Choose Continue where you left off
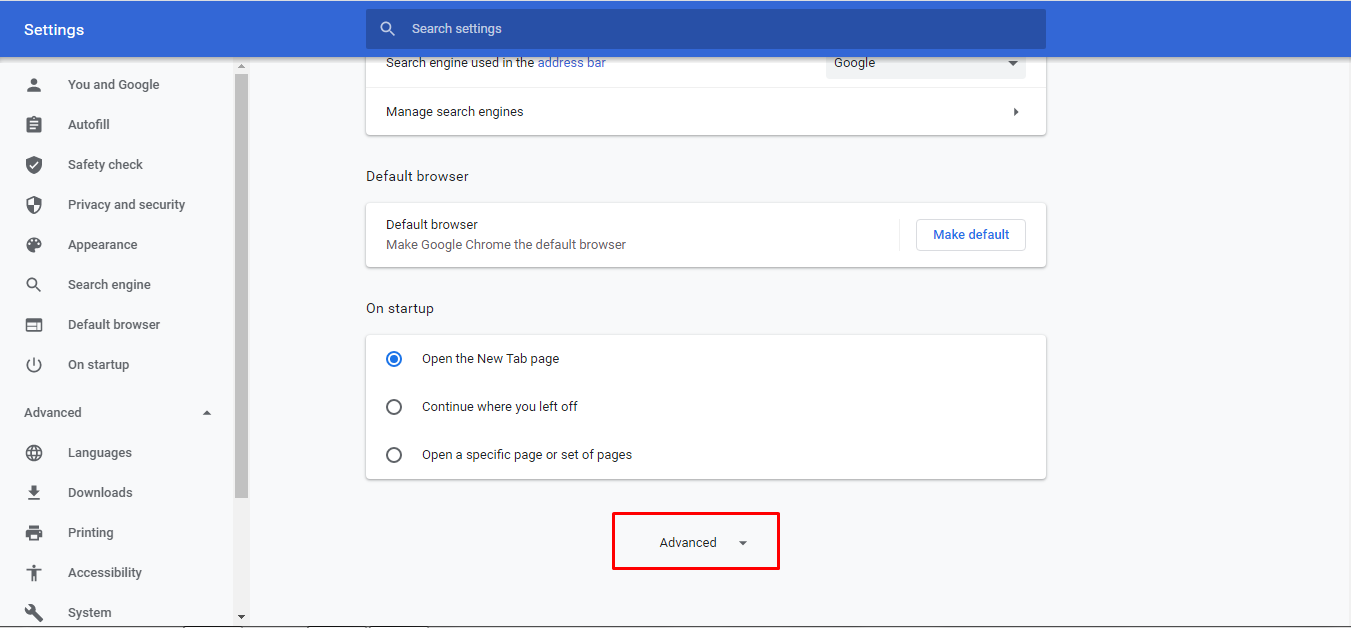Image resolution: width=1351 pixels, height=628 pixels. pos(393,406)
